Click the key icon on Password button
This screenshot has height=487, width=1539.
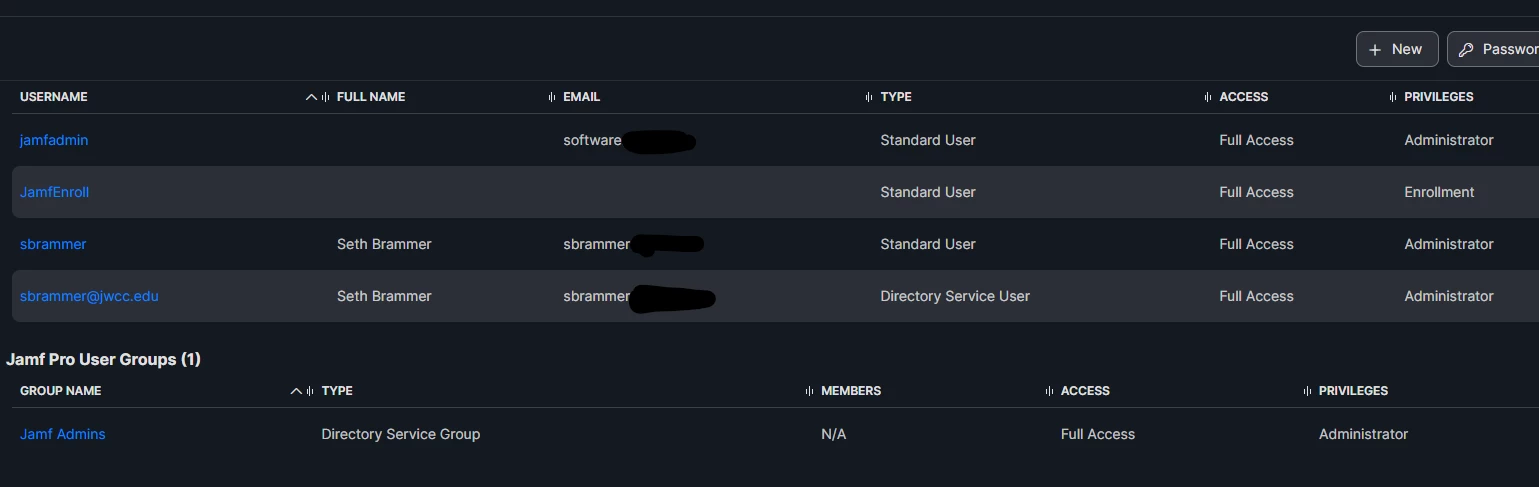[1466, 50]
